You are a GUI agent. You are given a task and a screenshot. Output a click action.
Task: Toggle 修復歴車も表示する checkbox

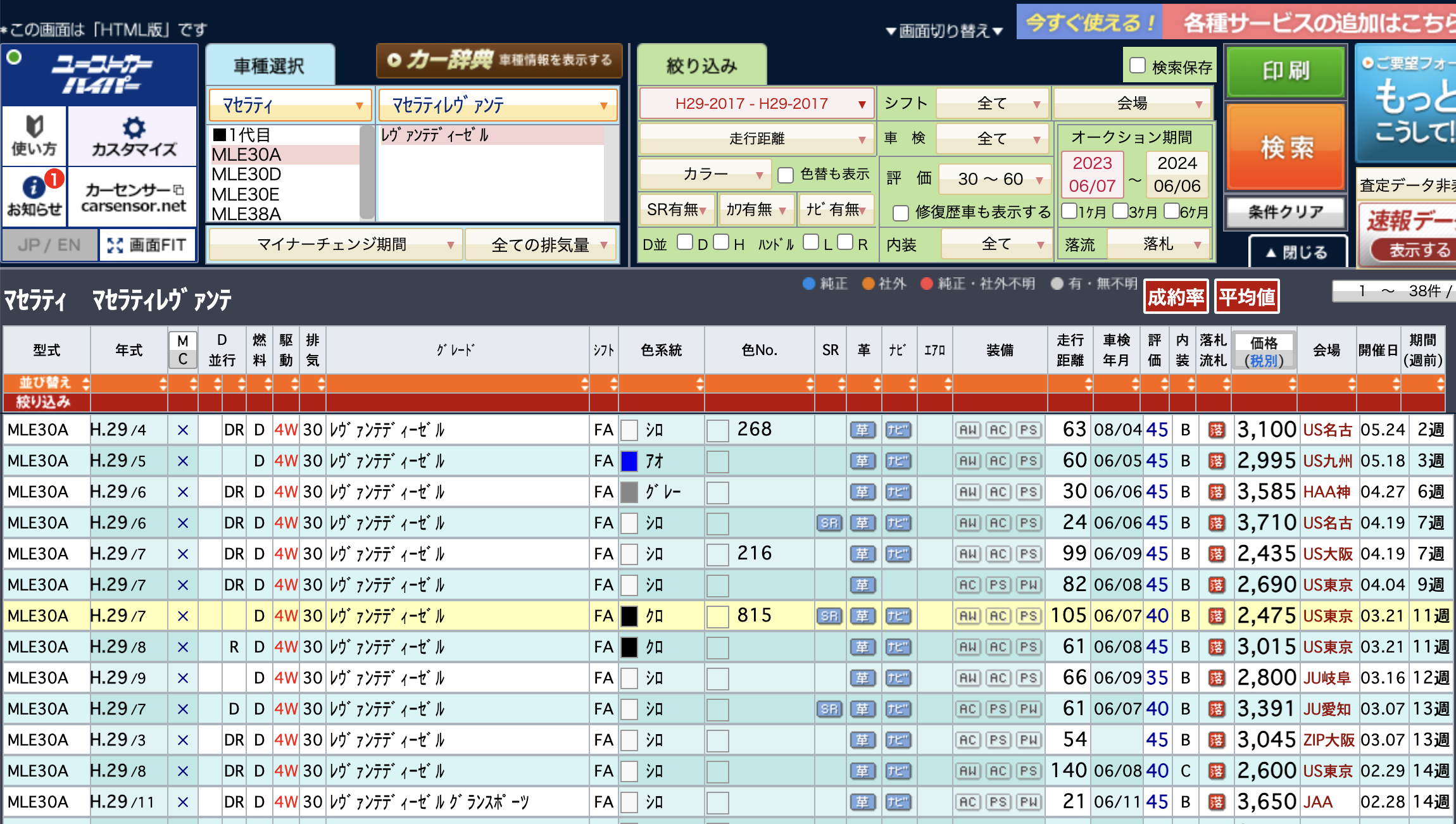(901, 213)
